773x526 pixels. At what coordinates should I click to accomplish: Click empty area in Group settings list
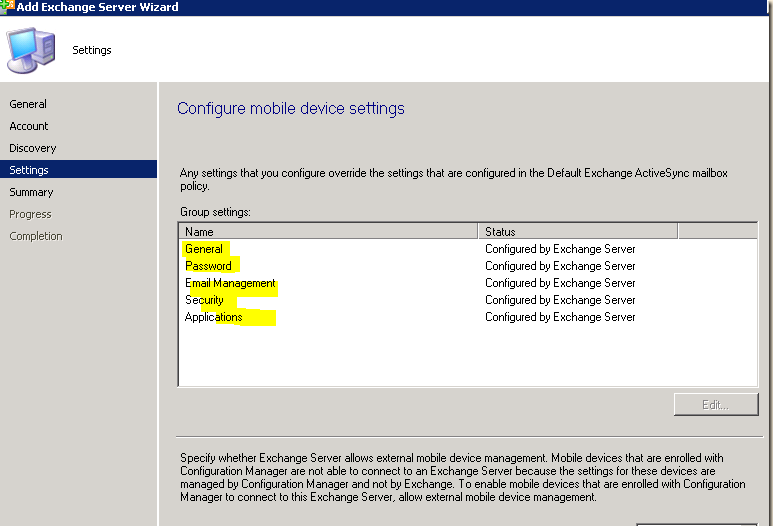pos(467,356)
